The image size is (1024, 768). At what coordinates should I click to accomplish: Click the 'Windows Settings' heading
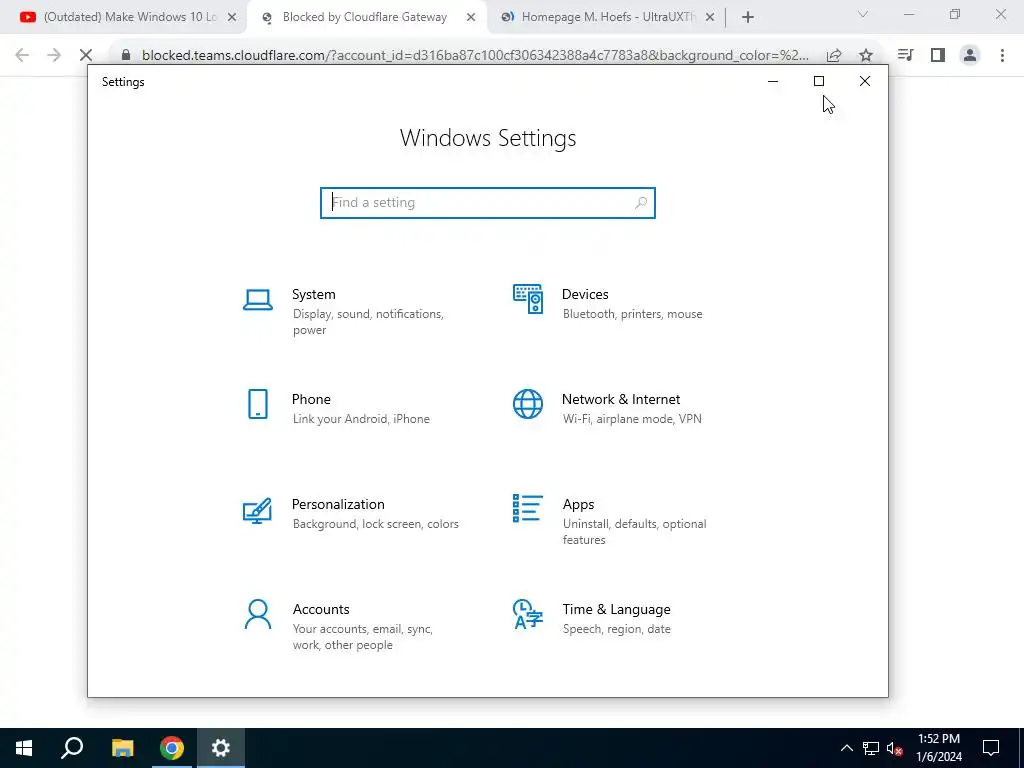pos(488,138)
